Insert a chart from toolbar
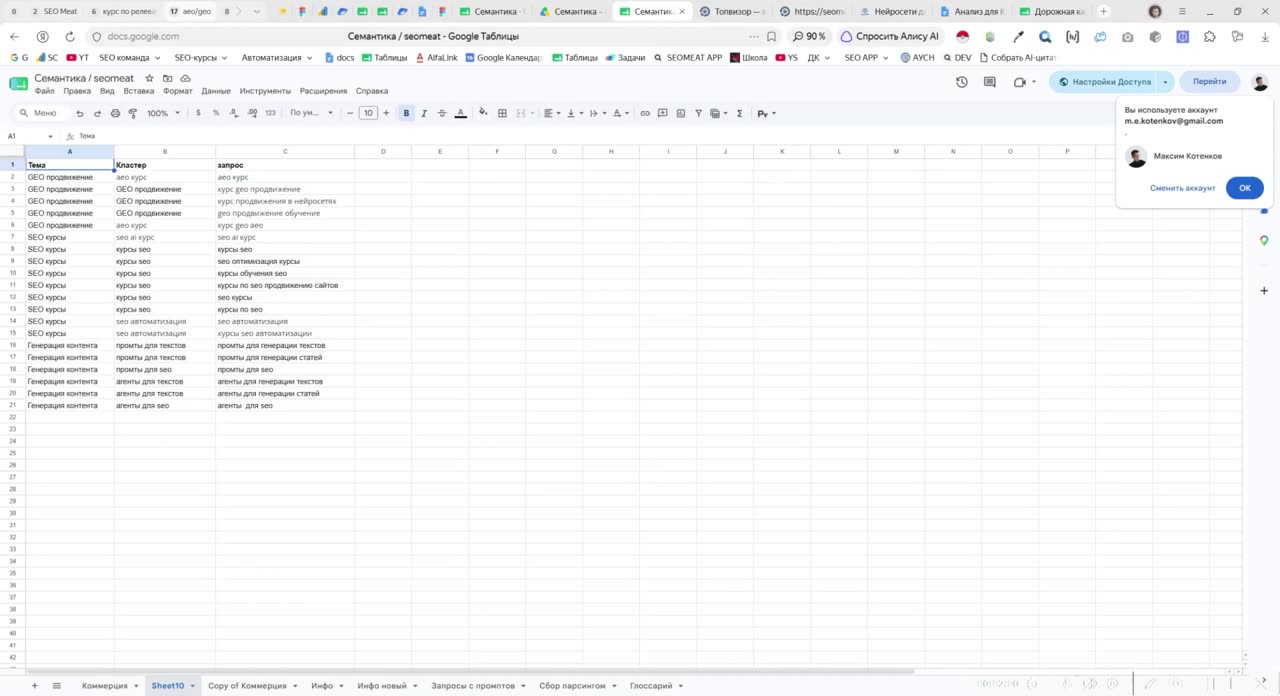This screenshot has height=696, width=1280. click(x=681, y=113)
